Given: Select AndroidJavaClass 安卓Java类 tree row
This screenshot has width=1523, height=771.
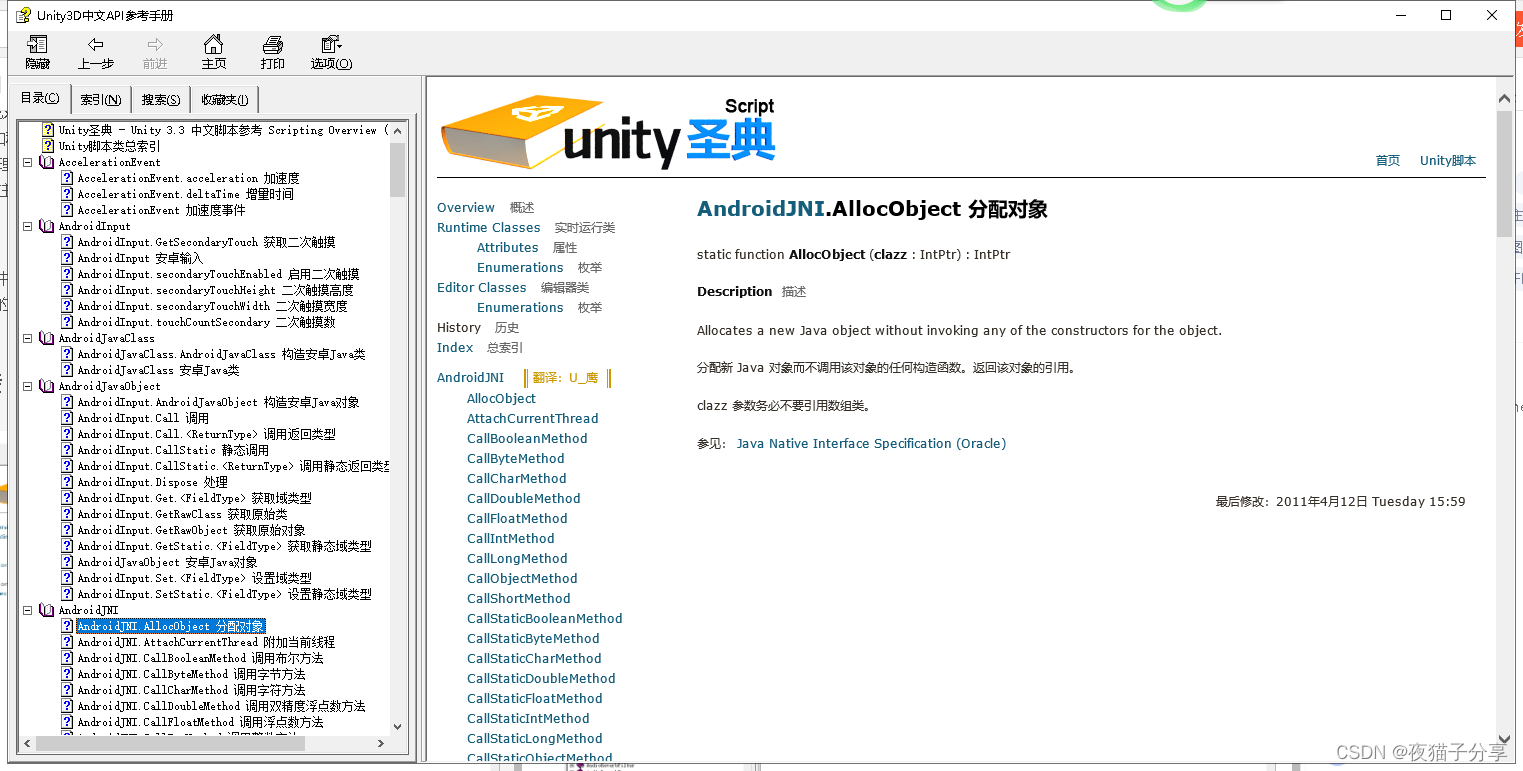Looking at the screenshot, I should click(158, 370).
